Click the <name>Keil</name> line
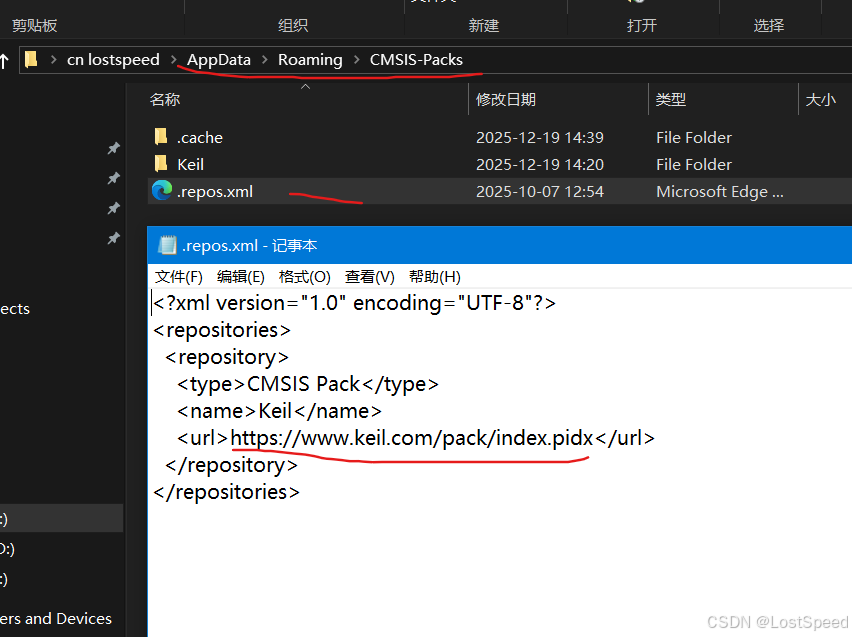 (x=279, y=411)
